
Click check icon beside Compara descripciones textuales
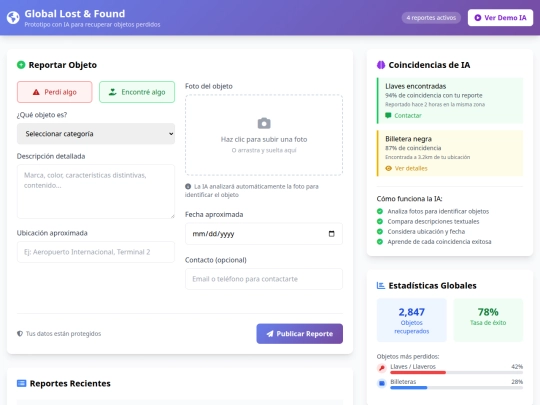[380, 221]
